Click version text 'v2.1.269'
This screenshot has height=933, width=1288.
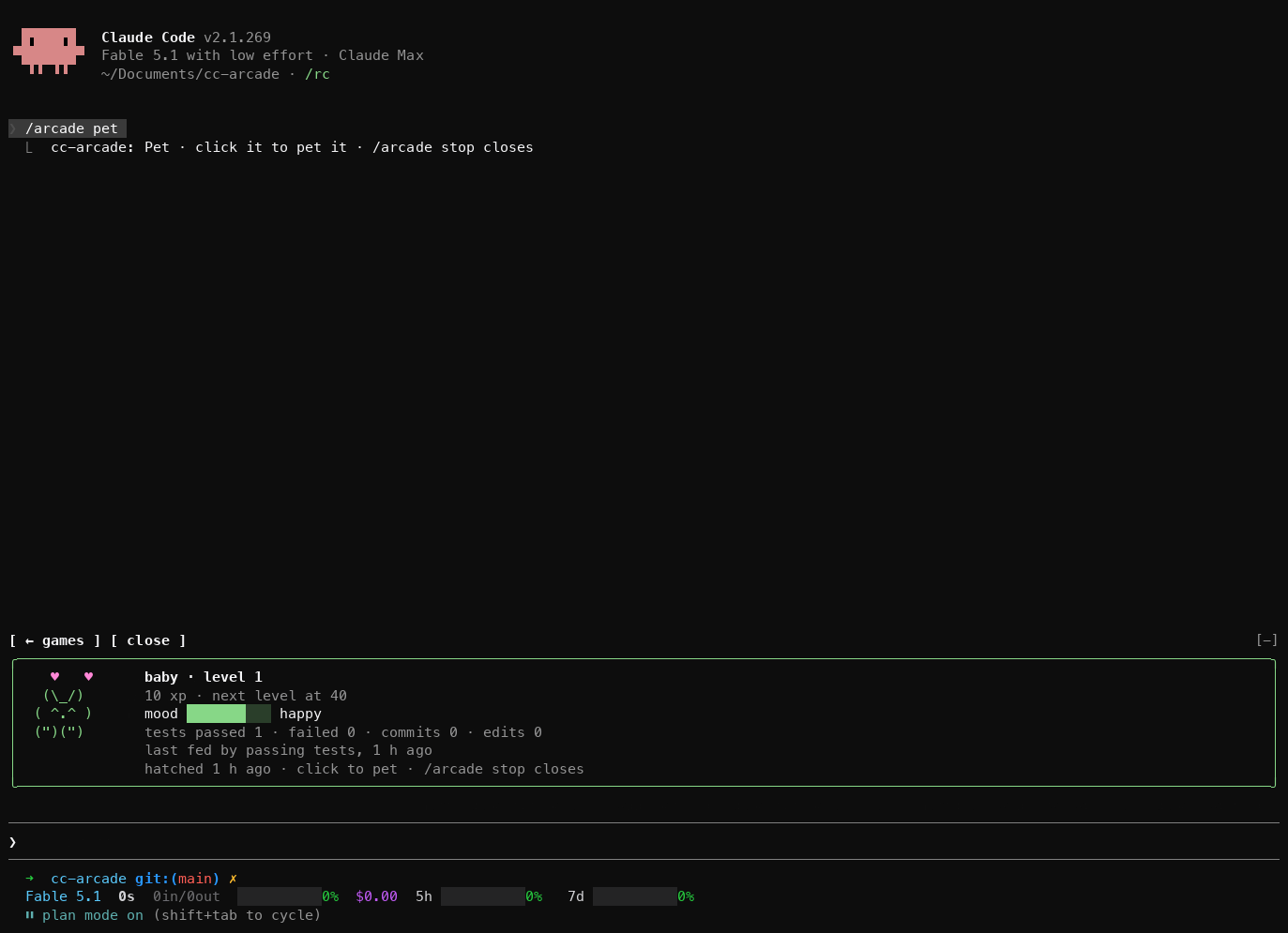[x=237, y=38]
